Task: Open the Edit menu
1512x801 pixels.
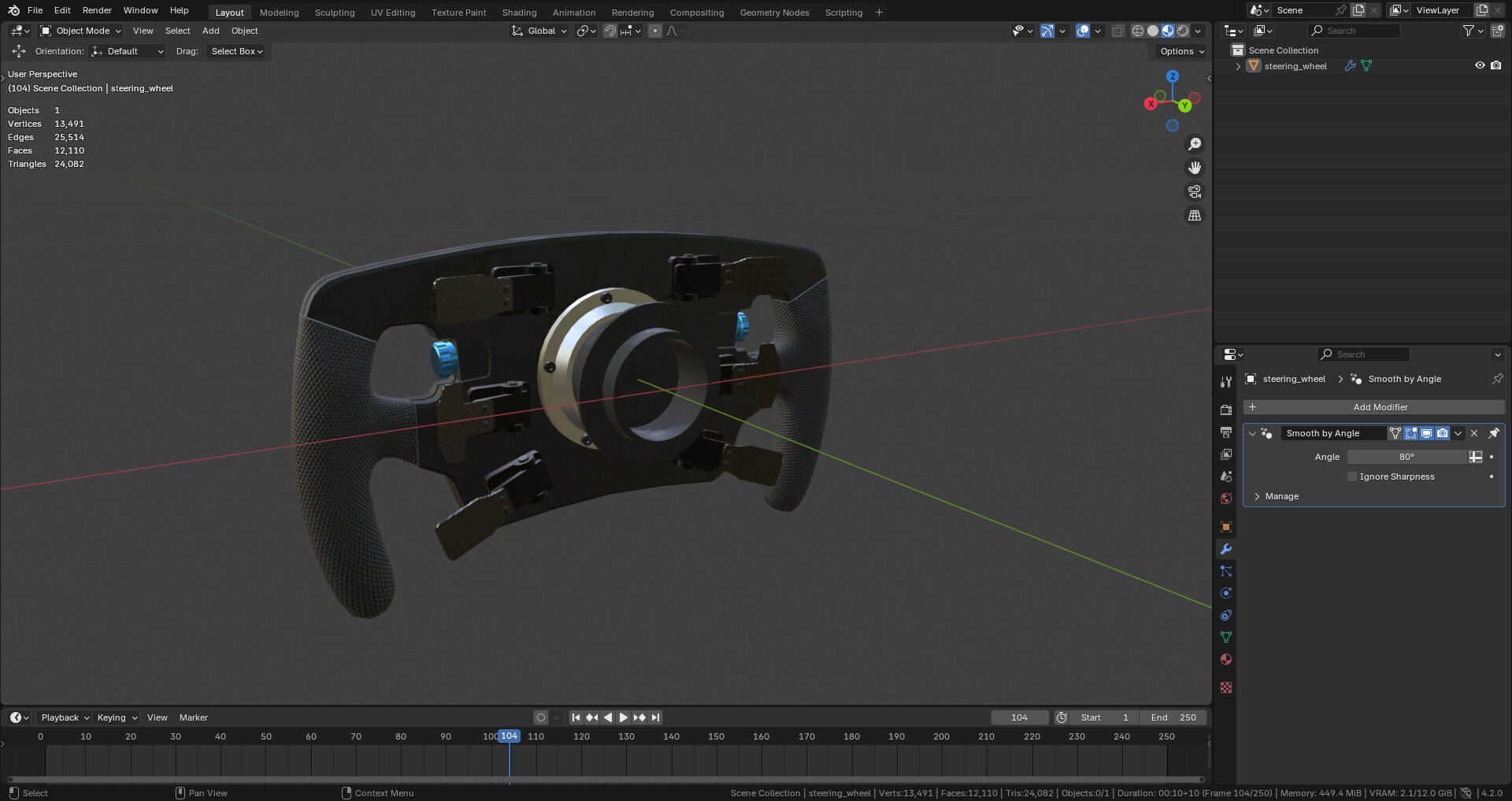Action: 62,10
